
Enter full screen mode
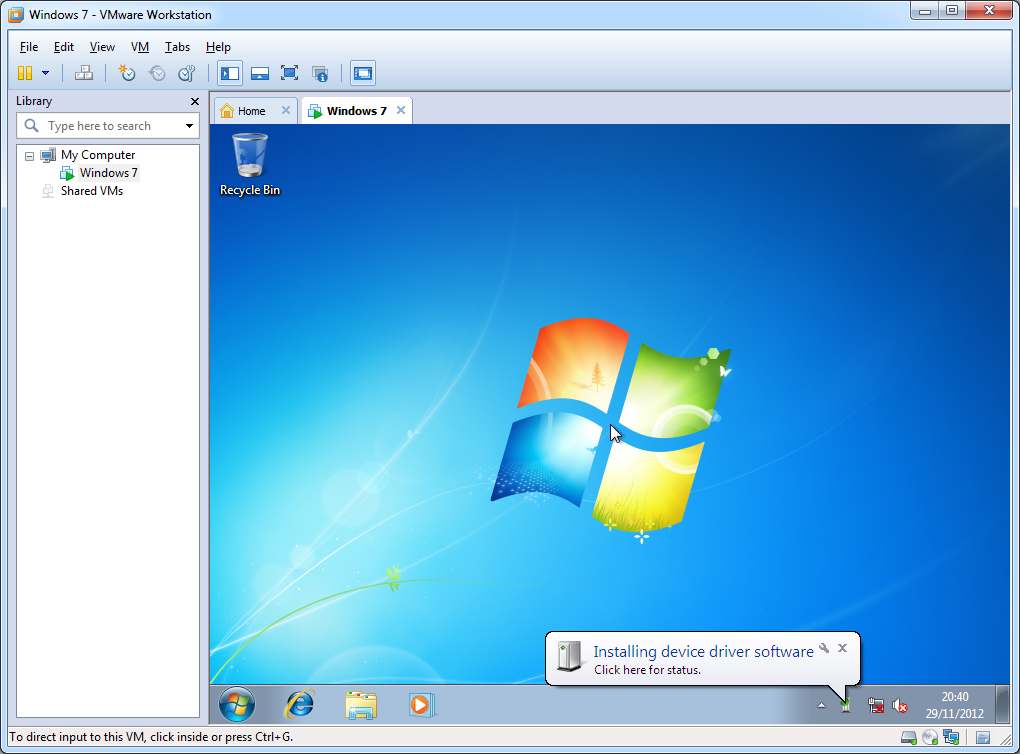290,73
